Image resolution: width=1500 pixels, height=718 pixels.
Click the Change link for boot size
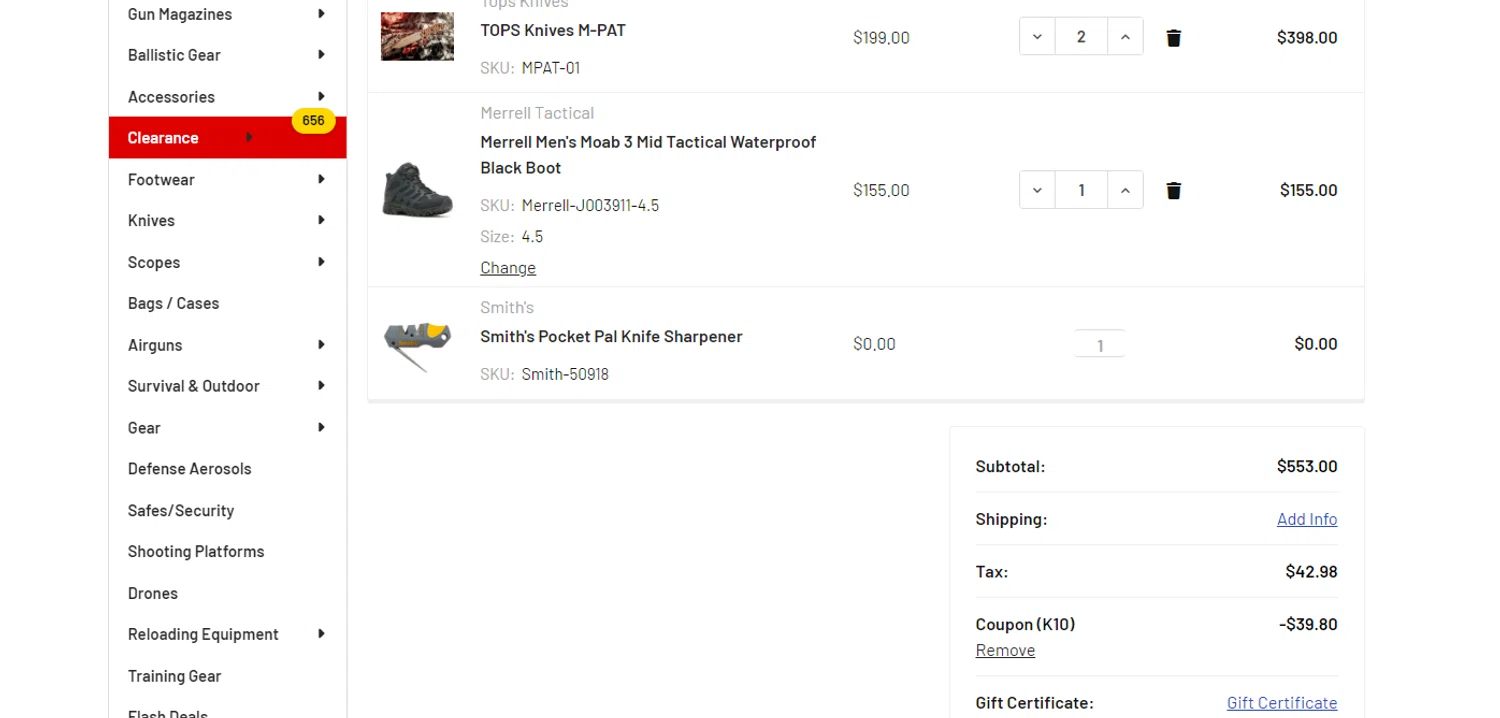(x=508, y=268)
